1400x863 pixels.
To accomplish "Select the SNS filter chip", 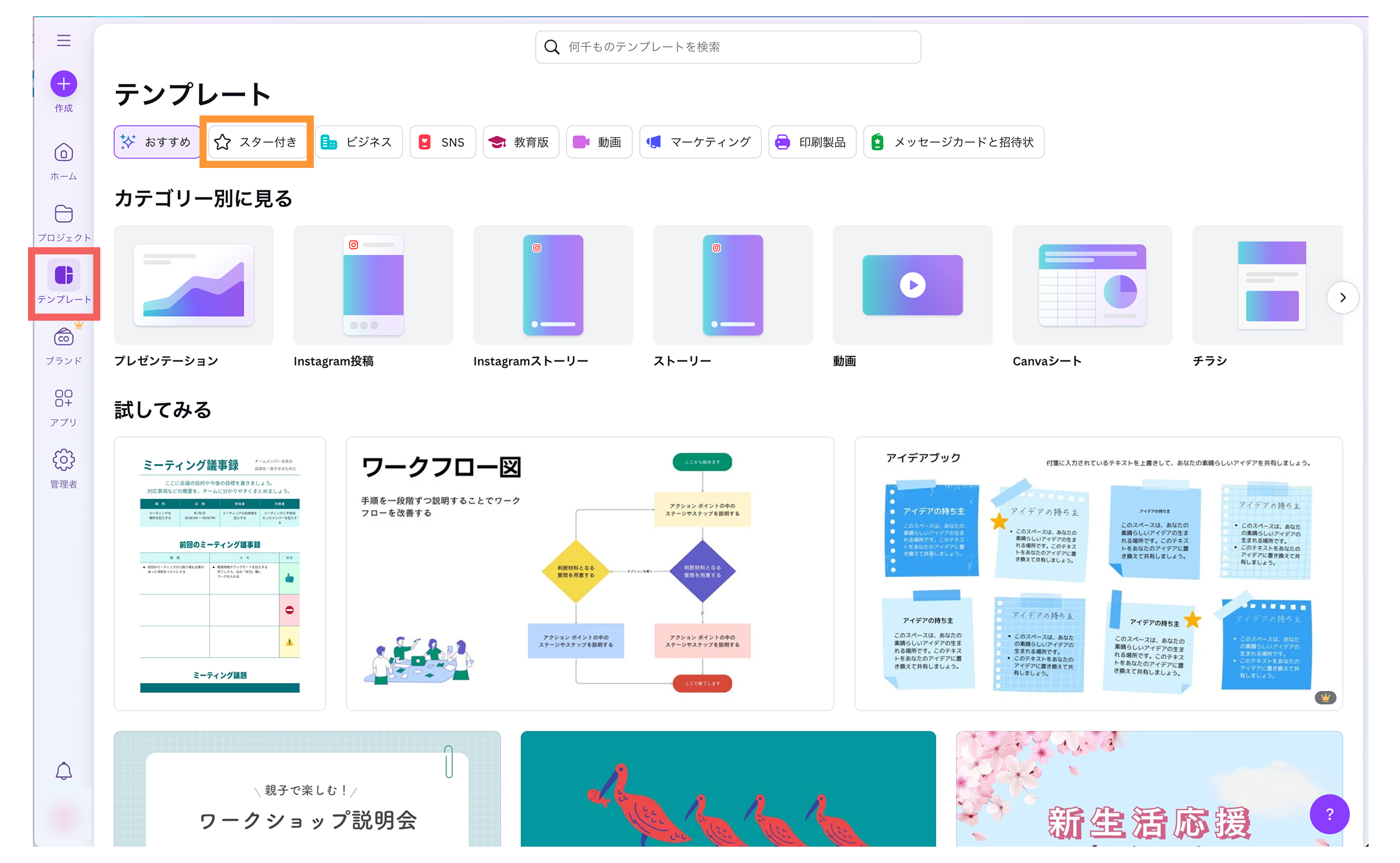I will coord(442,142).
